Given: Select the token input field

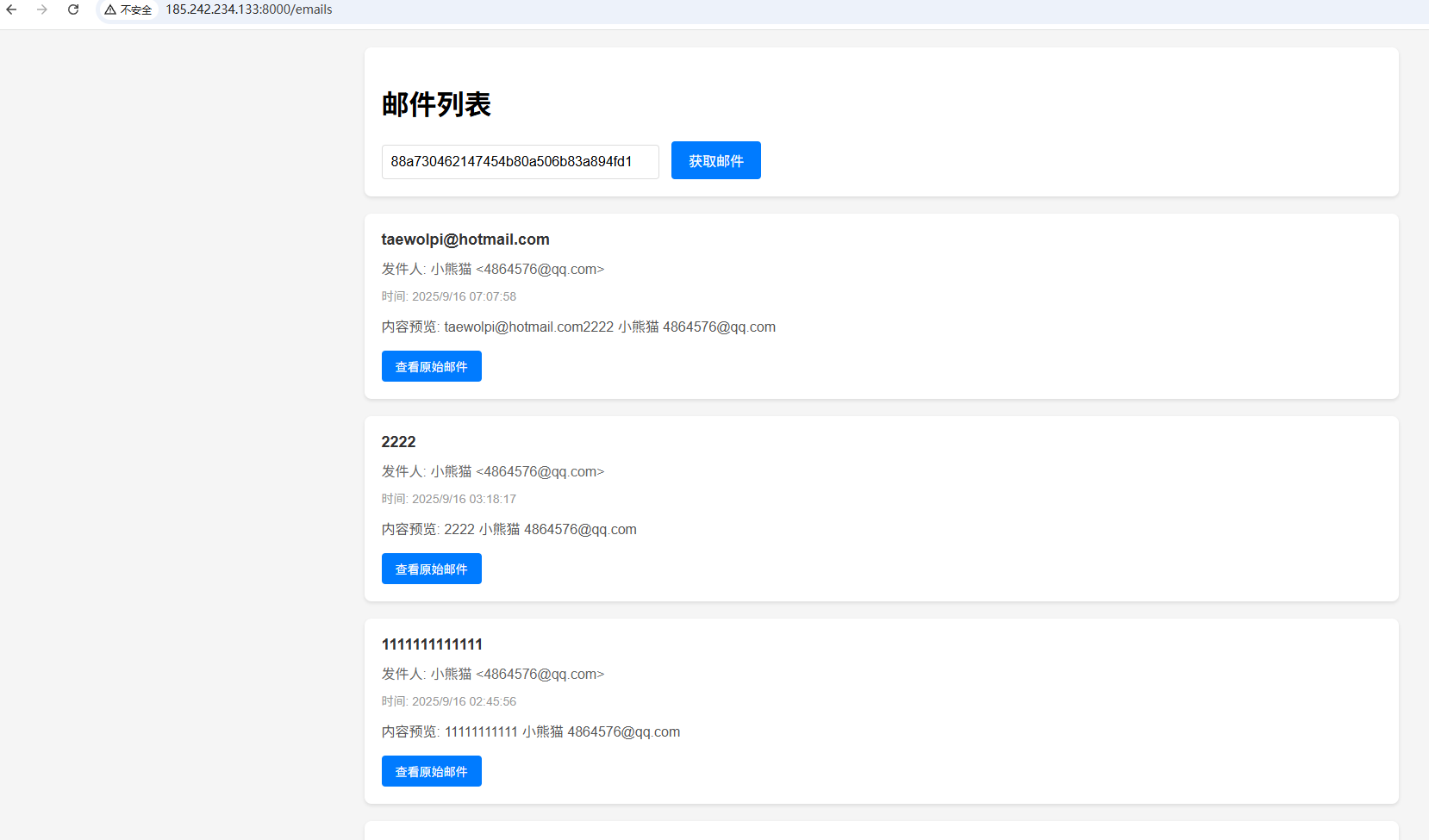Looking at the screenshot, I should point(520,162).
